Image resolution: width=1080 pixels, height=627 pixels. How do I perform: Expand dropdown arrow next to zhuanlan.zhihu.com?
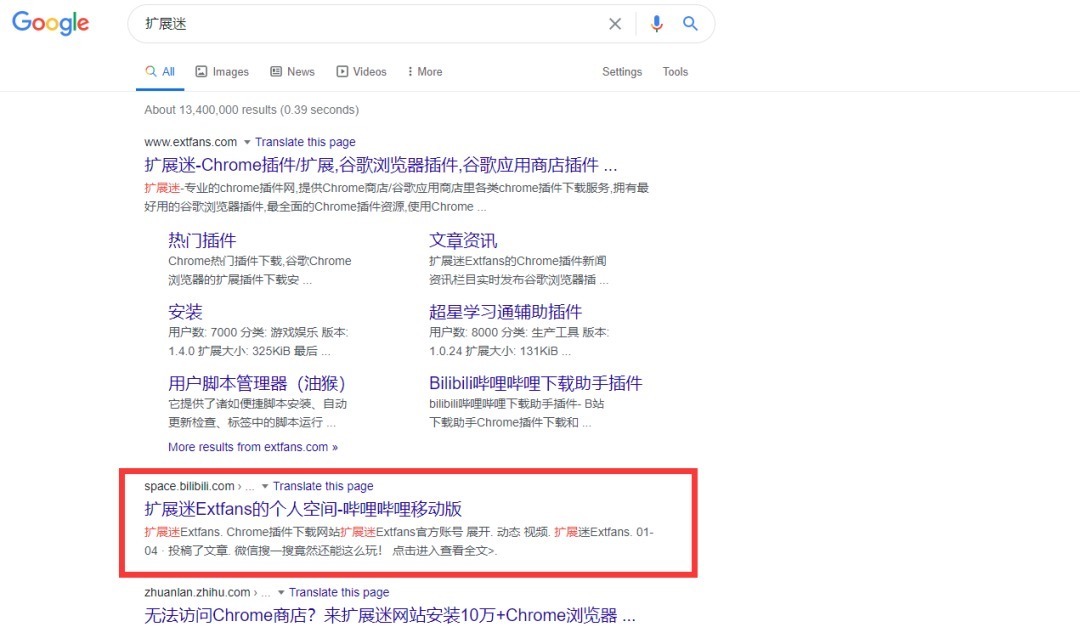coord(281,593)
